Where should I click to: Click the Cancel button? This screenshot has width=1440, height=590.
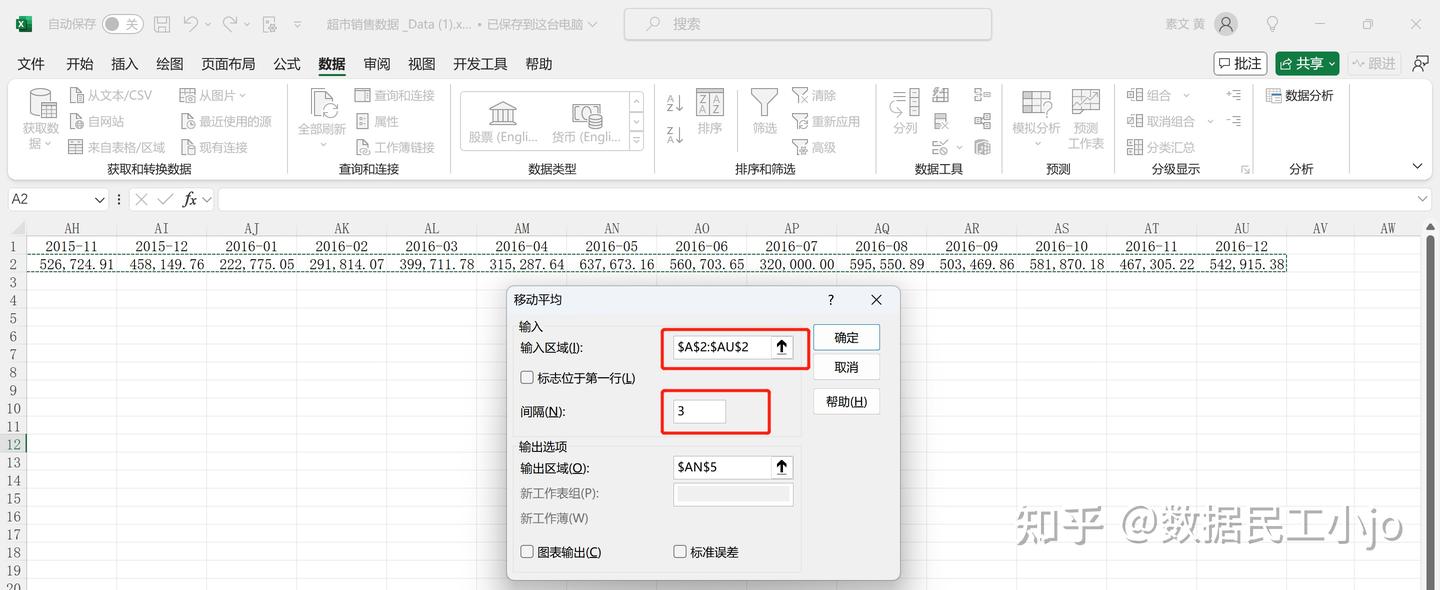point(845,367)
